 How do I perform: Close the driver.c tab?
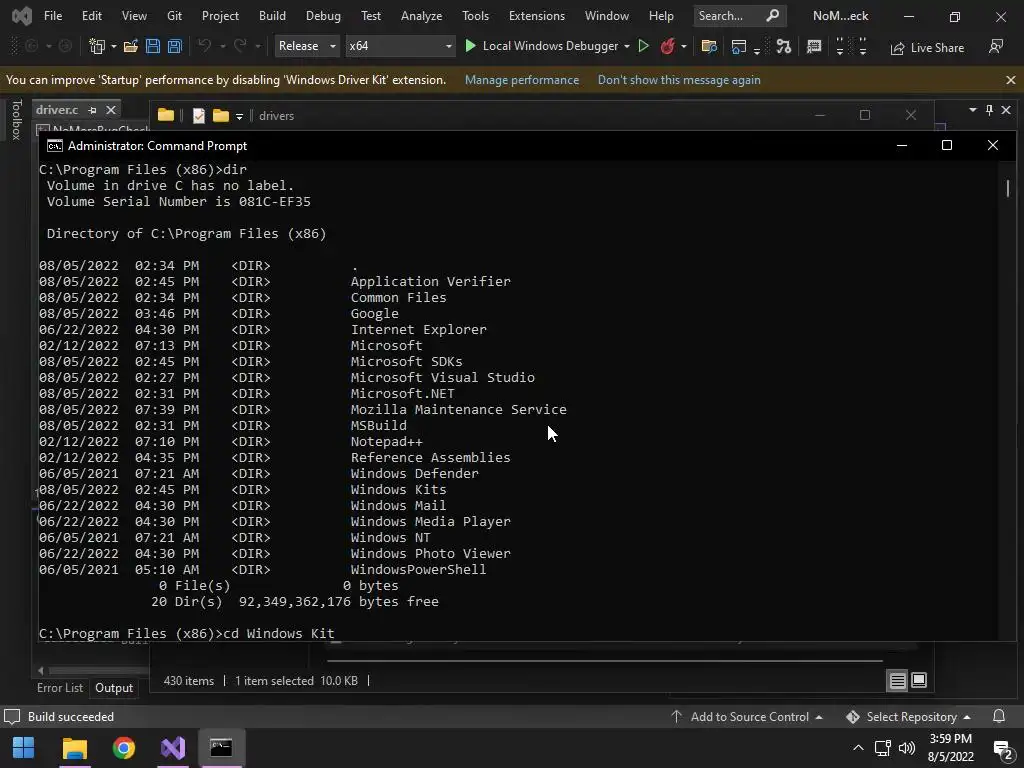point(111,110)
